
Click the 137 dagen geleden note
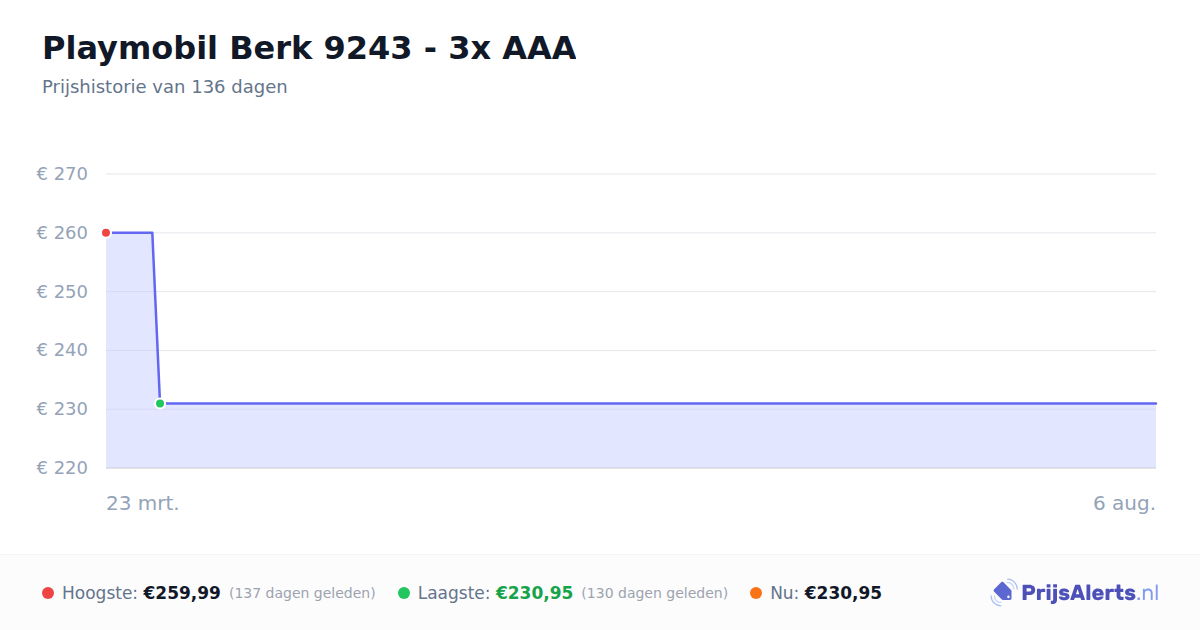click(302, 593)
